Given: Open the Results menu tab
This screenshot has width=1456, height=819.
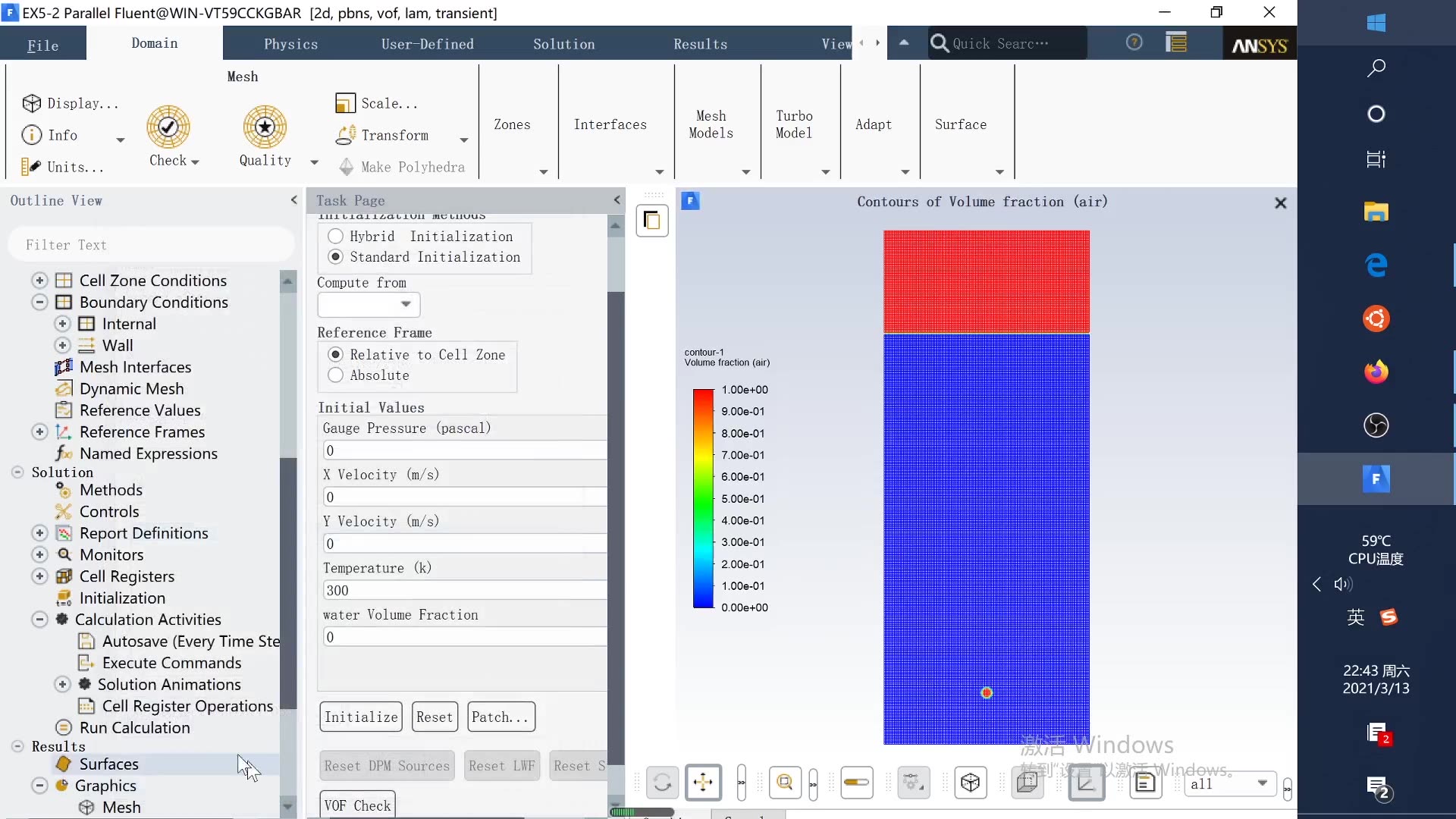Looking at the screenshot, I should (x=700, y=43).
